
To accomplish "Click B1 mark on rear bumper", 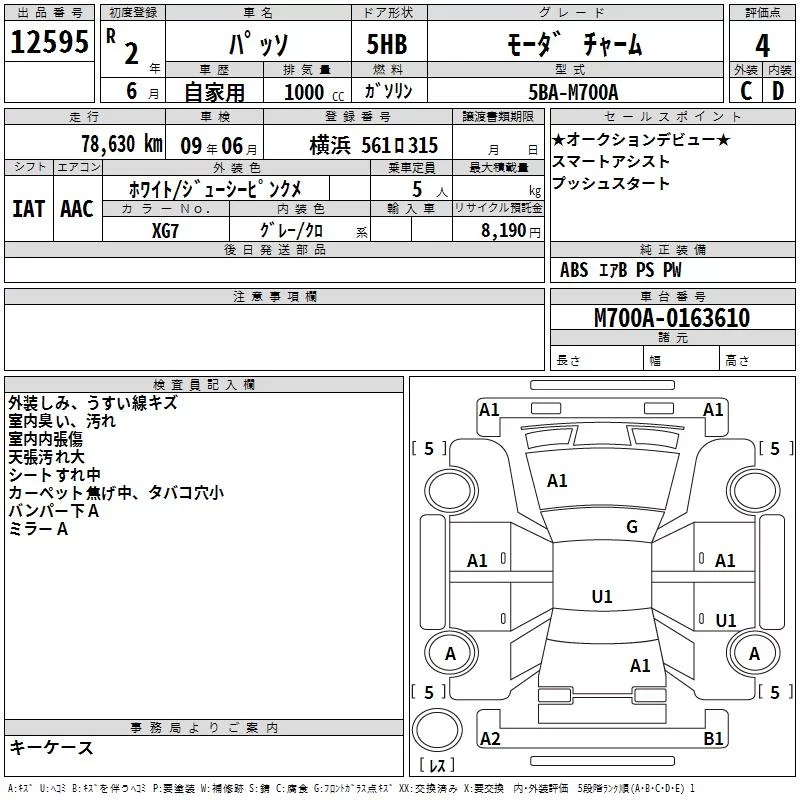I will point(713,738).
